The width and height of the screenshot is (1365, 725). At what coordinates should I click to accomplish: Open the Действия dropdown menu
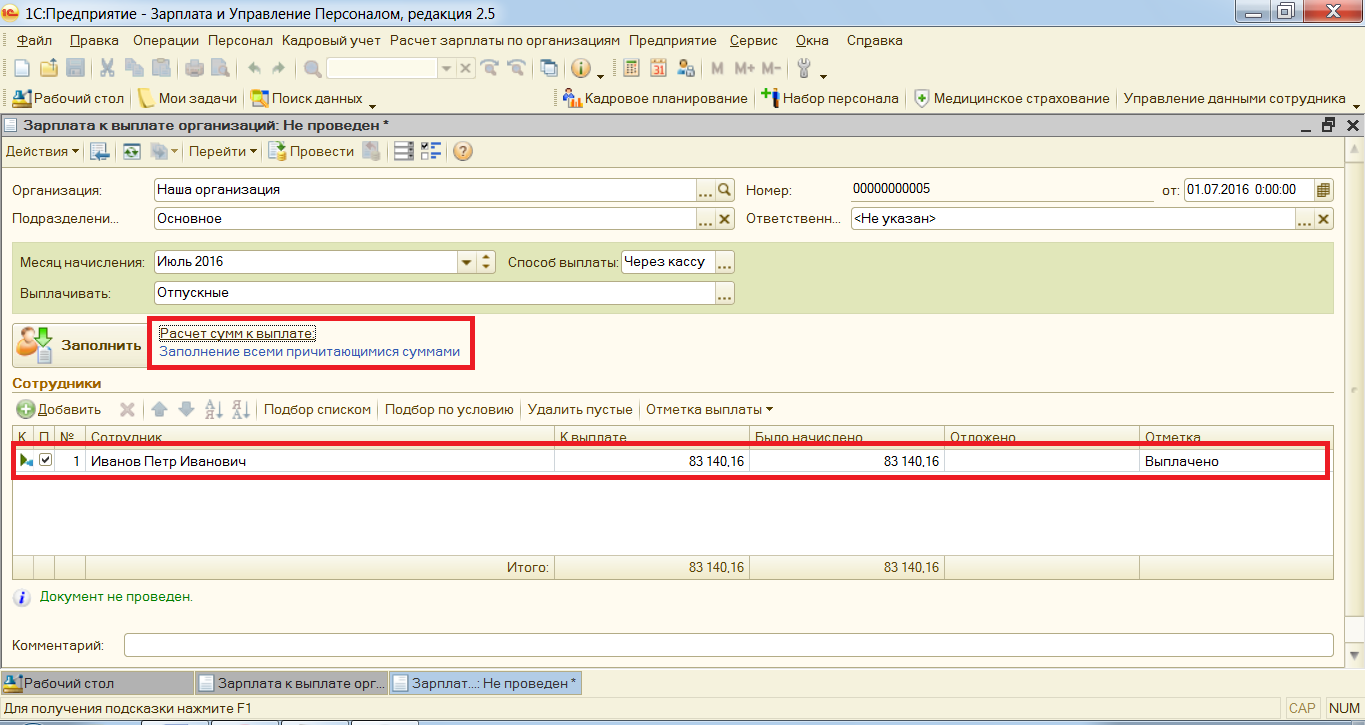[x=43, y=152]
